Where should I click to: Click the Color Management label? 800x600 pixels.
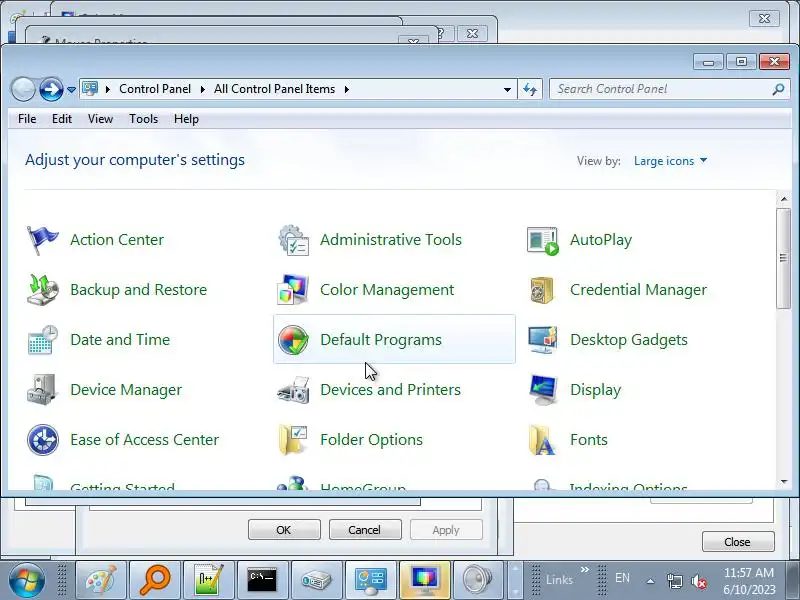[x=387, y=290]
